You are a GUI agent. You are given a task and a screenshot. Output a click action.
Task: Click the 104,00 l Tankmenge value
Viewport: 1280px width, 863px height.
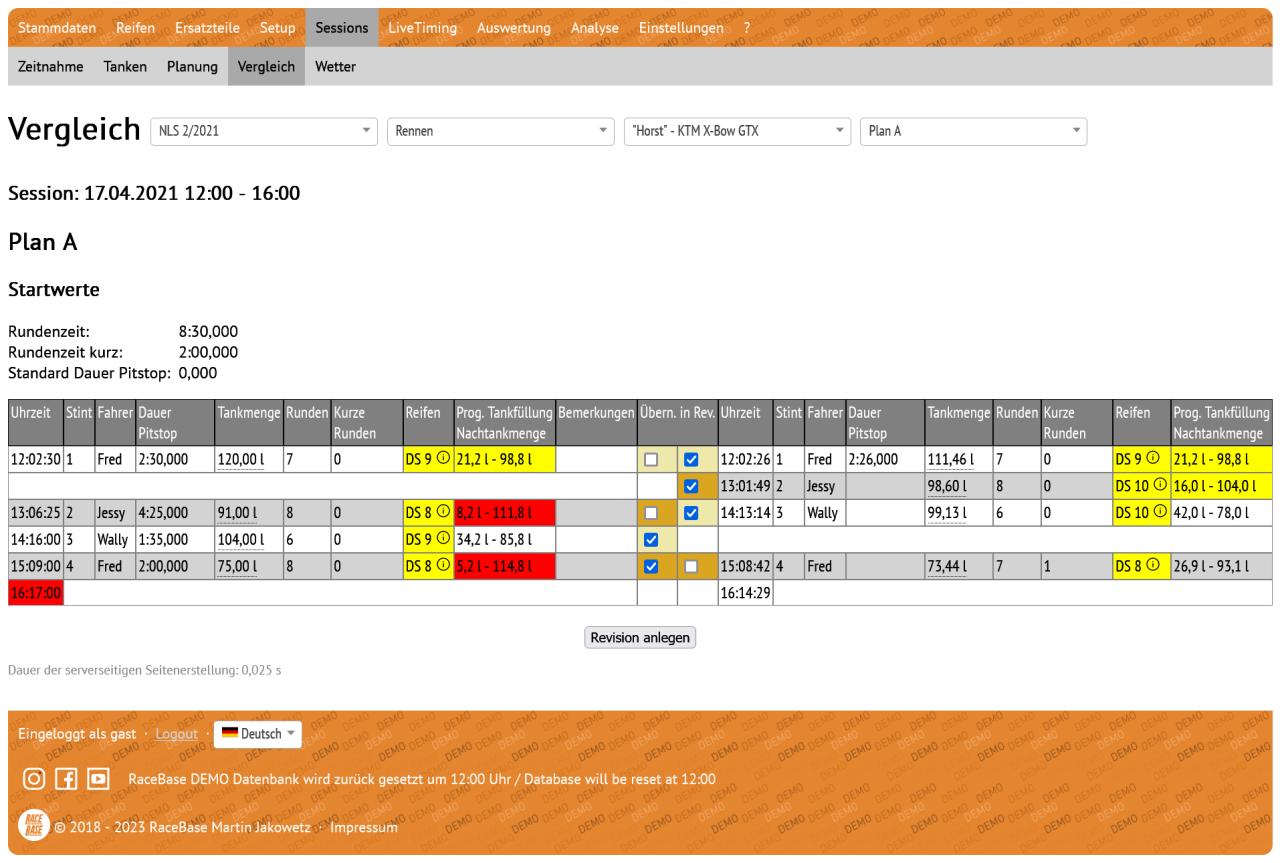(x=240, y=540)
